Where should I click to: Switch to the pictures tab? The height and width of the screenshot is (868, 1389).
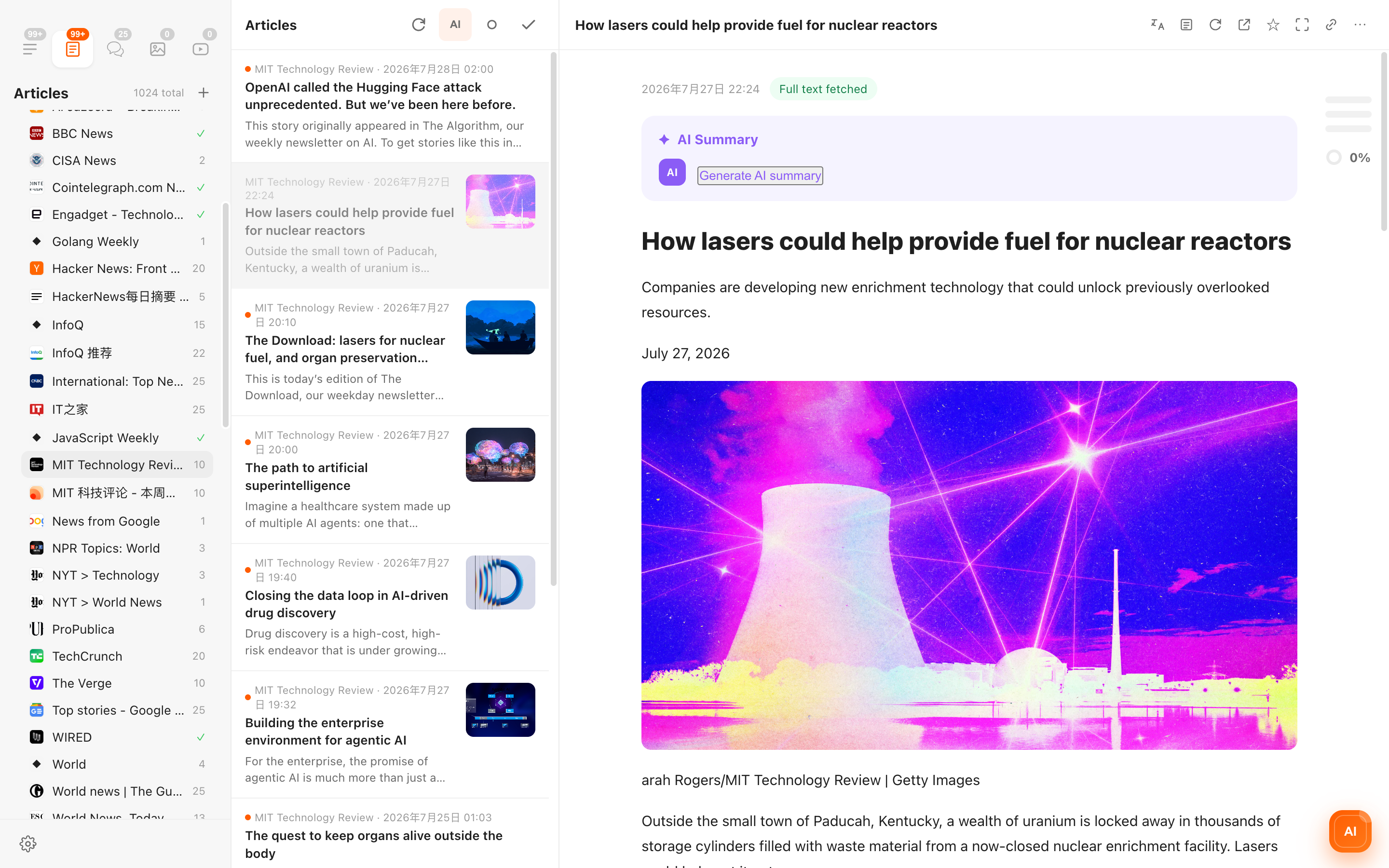coord(158,49)
